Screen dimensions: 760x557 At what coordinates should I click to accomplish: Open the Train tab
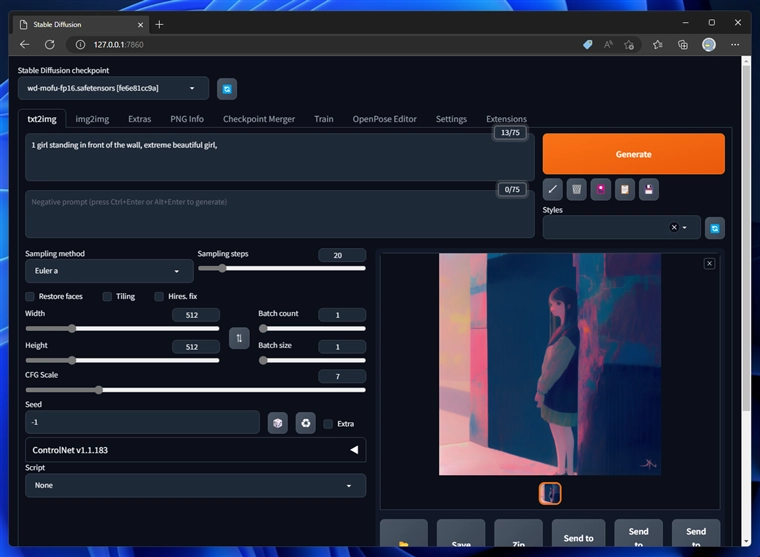pyautogui.click(x=324, y=119)
